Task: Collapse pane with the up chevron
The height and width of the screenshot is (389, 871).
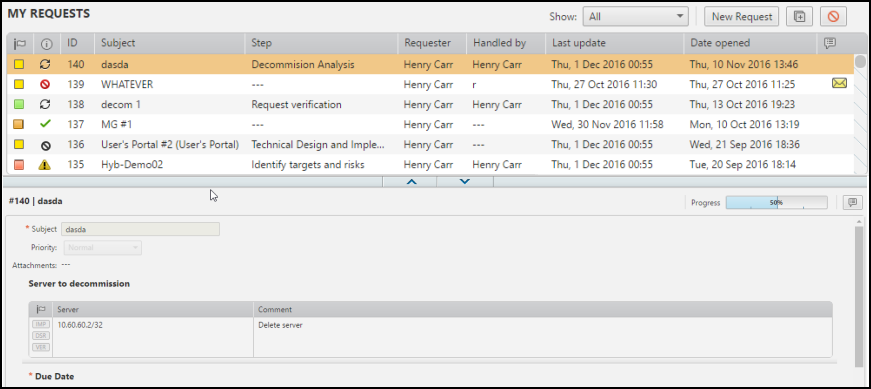Action: pos(412,181)
